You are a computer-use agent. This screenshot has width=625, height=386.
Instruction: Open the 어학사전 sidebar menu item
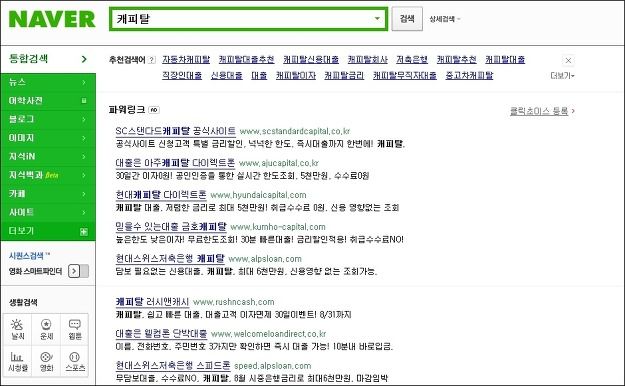pos(48,100)
